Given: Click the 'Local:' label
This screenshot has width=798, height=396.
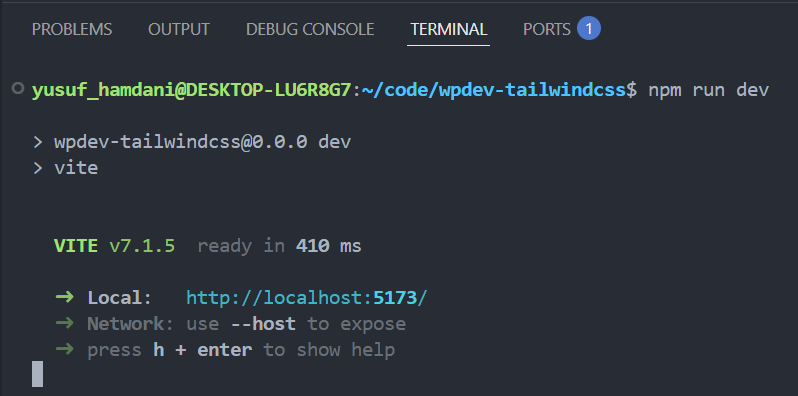Looking at the screenshot, I should coord(120,298).
